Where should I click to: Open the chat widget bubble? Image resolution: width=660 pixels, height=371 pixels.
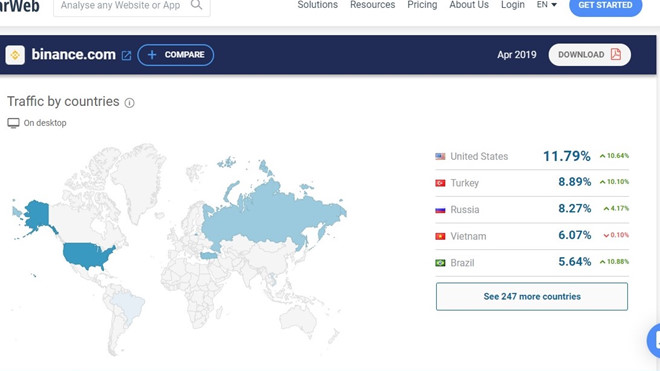click(x=654, y=340)
